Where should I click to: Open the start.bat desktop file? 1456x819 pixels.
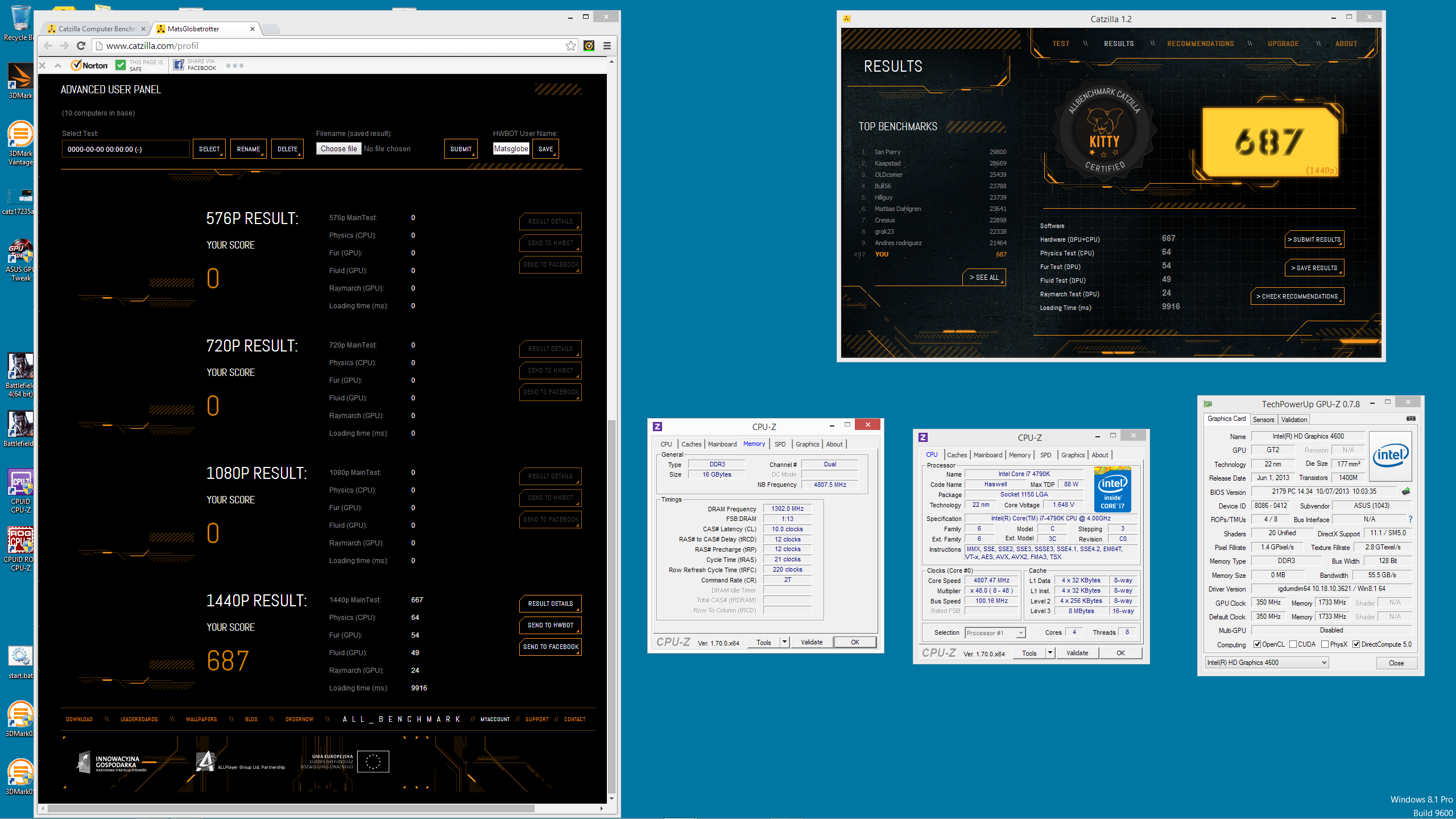(x=20, y=663)
